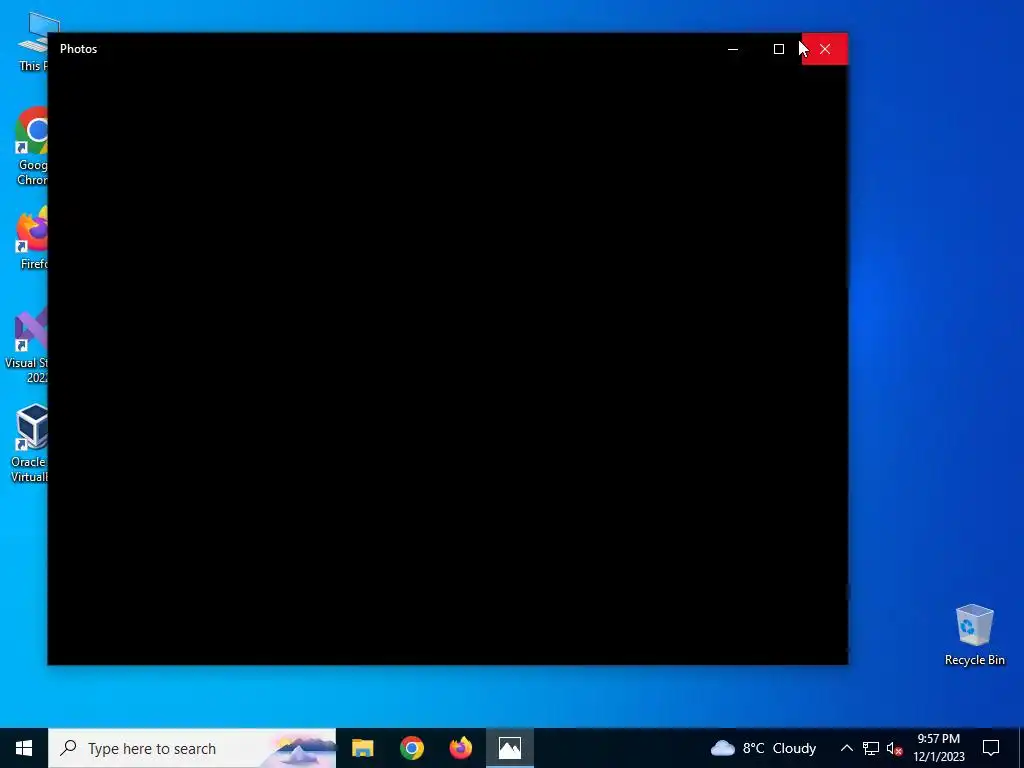Close the Photos window
This screenshot has width=1024, height=768.
pos(825,49)
